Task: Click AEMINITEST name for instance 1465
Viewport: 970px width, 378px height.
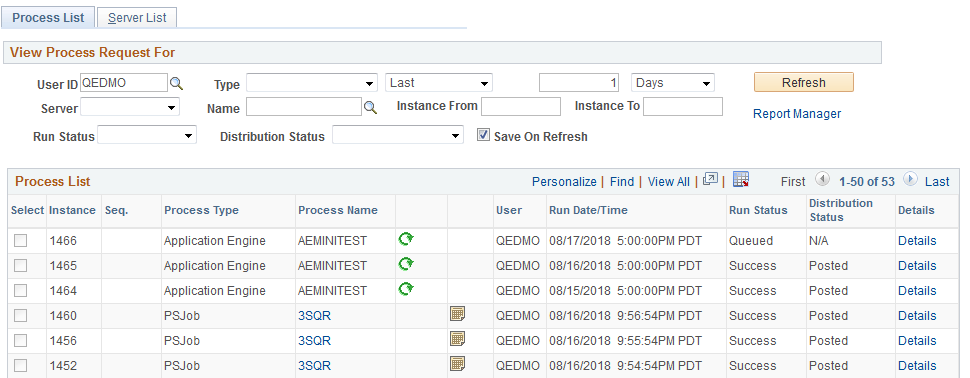Action: click(x=332, y=265)
